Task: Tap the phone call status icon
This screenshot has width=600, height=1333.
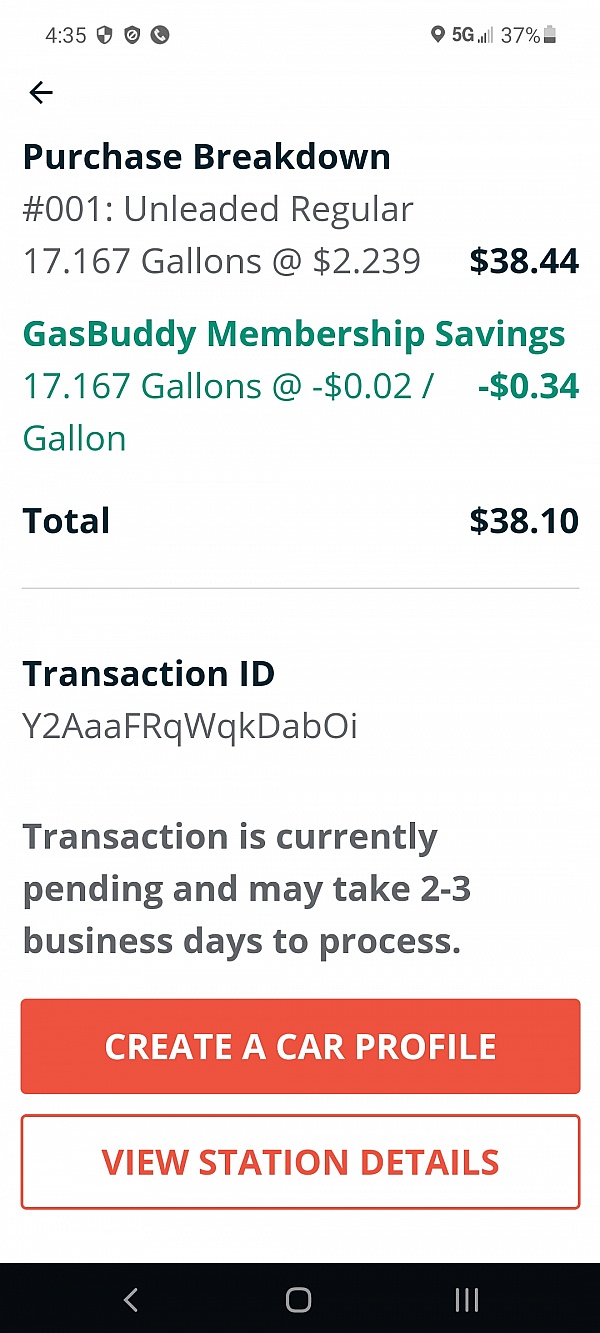Action: pyautogui.click(x=160, y=35)
